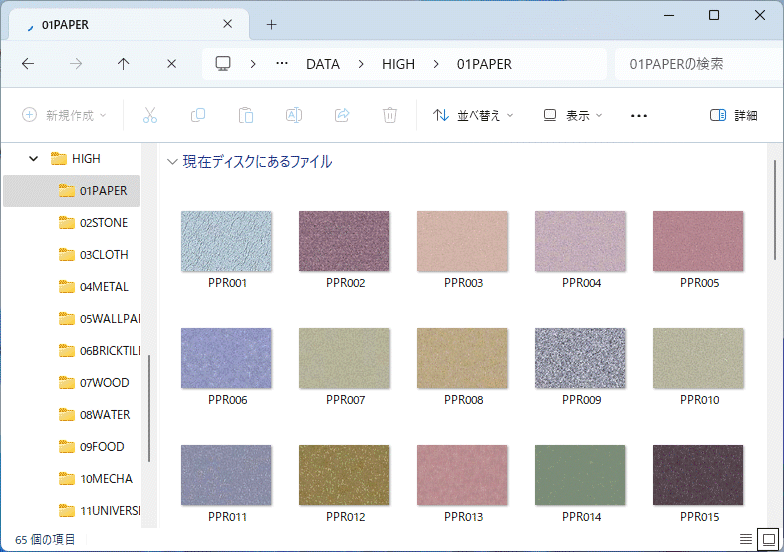Toggle the 詳細 details pane
This screenshot has height=552, width=784.
point(734,116)
